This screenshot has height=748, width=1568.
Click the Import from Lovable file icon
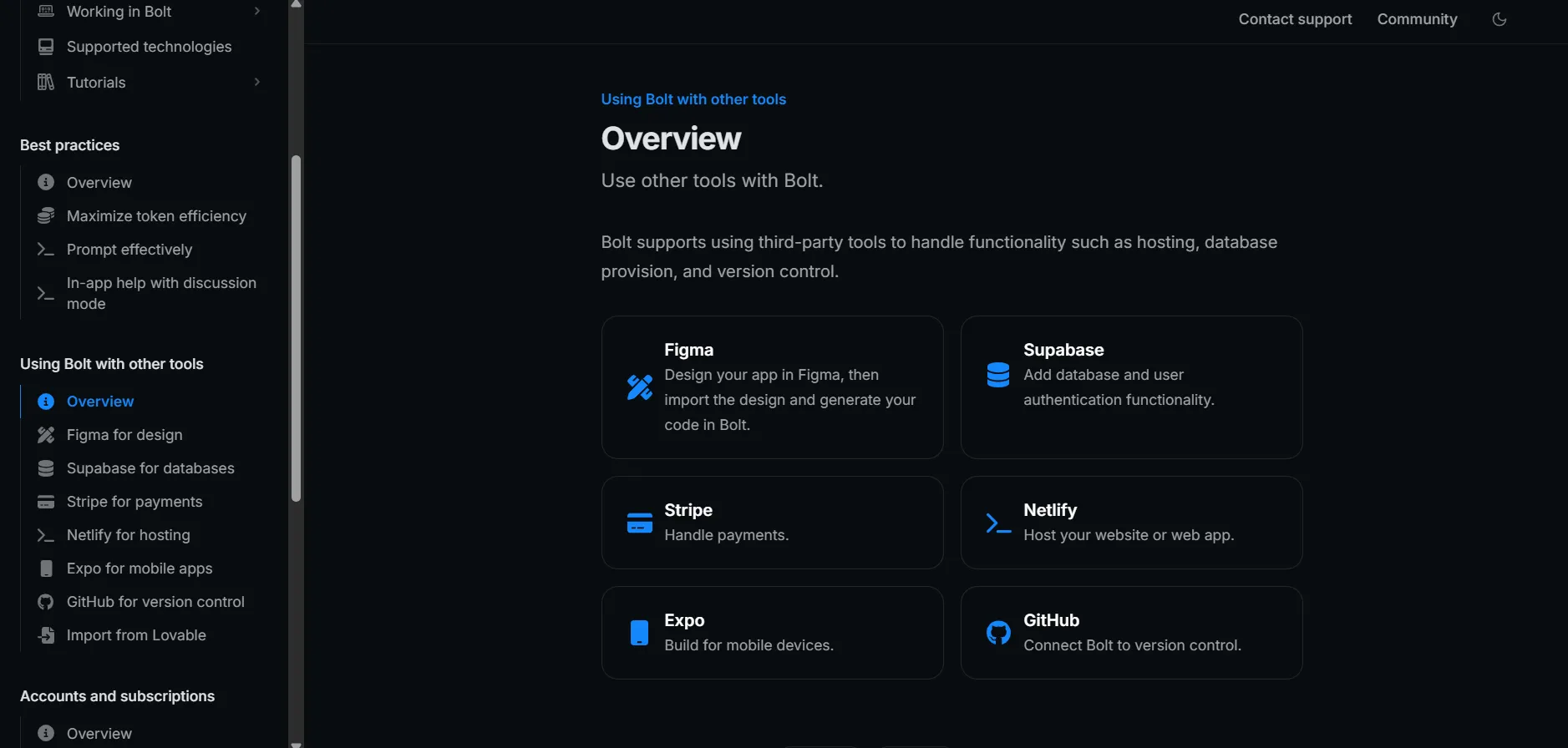click(x=46, y=635)
